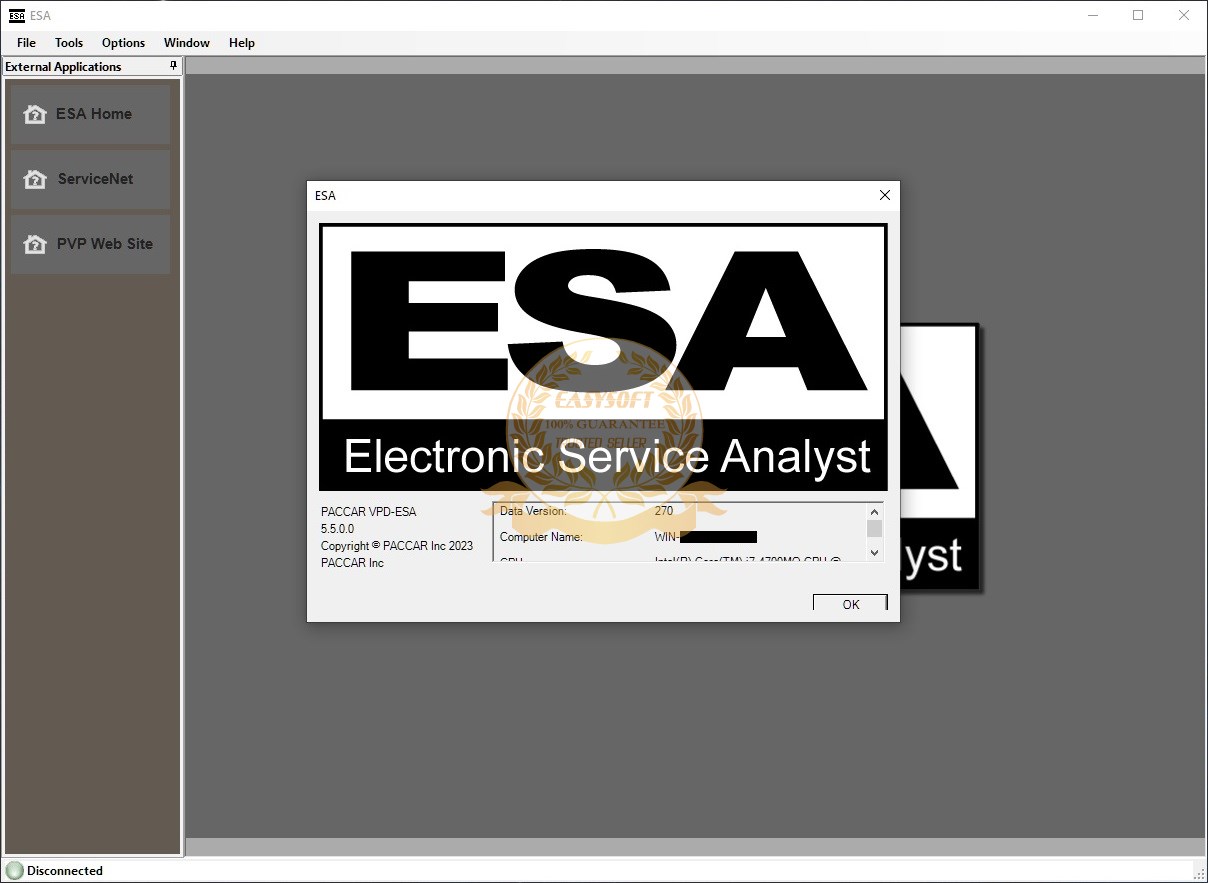This screenshot has width=1208, height=883.
Task: Click the Copyright PACCAR Inc 2023 text
Action: tap(397, 546)
